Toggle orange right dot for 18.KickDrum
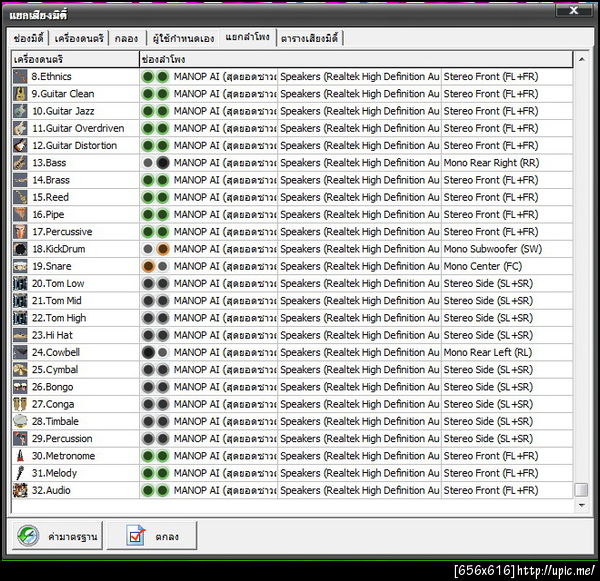This screenshot has width=600, height=581. (163, 249)
